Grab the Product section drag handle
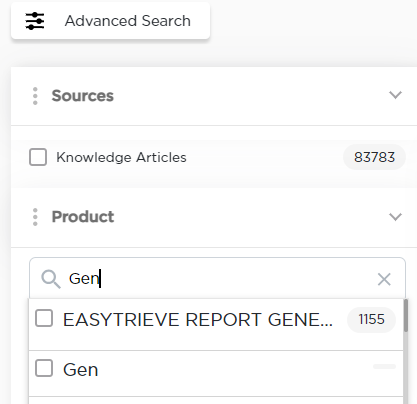 [x=35, y=217]
